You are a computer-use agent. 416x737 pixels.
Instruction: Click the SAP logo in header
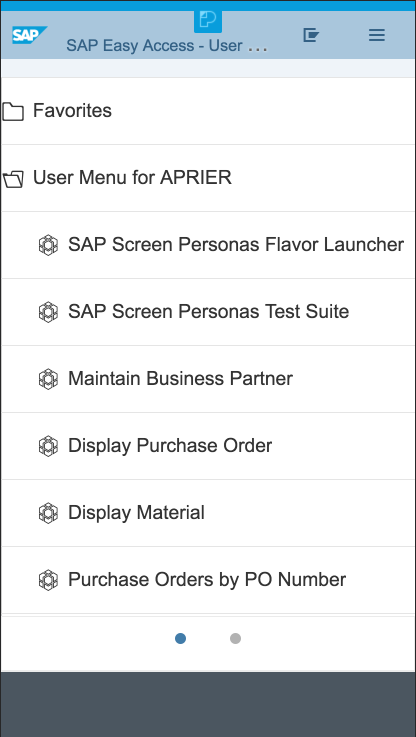click(x=30, y=35)
